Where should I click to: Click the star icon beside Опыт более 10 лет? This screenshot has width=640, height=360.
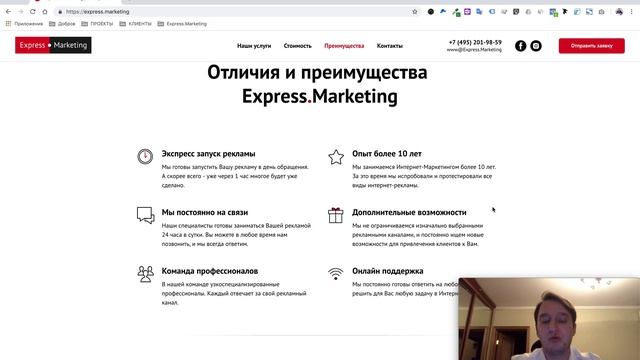click(336, 157)
